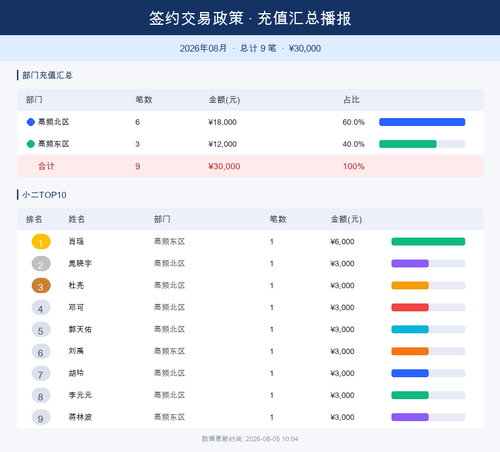The width and height of the screenshot is (500, 452).
Task: Click the orange bar in rank 6 row
Action: point(410,351)
